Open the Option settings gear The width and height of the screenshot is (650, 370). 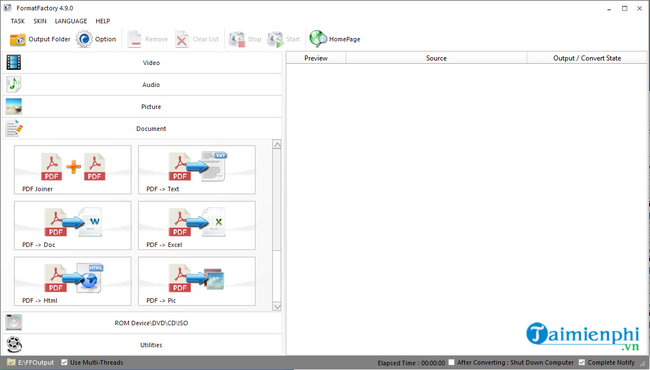[84, 39]
